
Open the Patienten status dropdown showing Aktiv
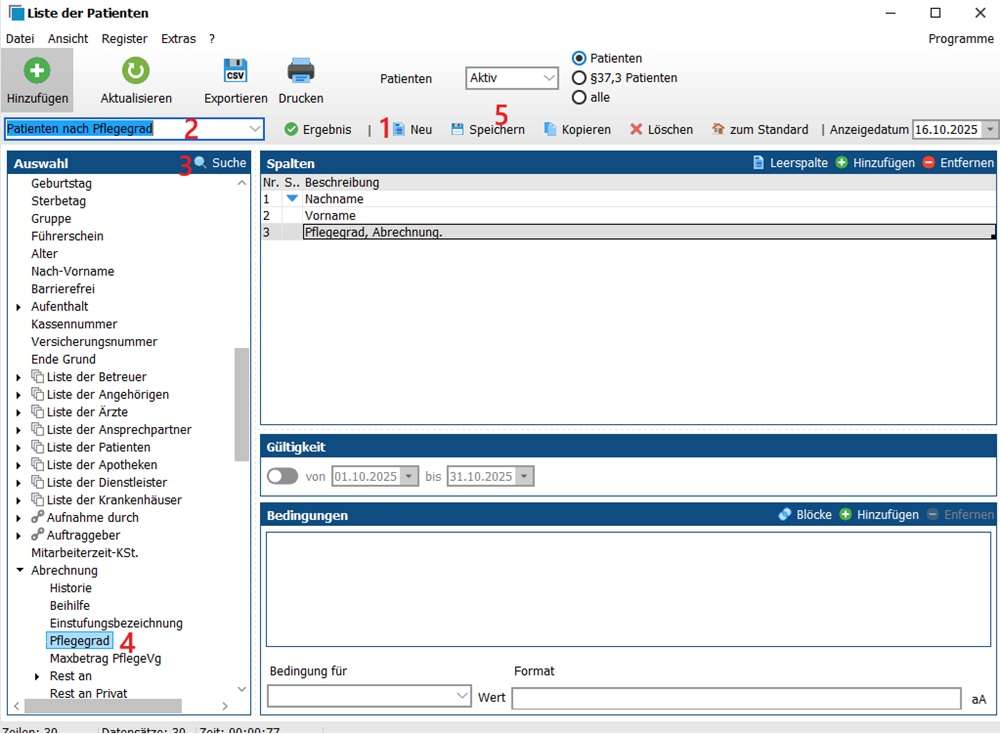512,78
